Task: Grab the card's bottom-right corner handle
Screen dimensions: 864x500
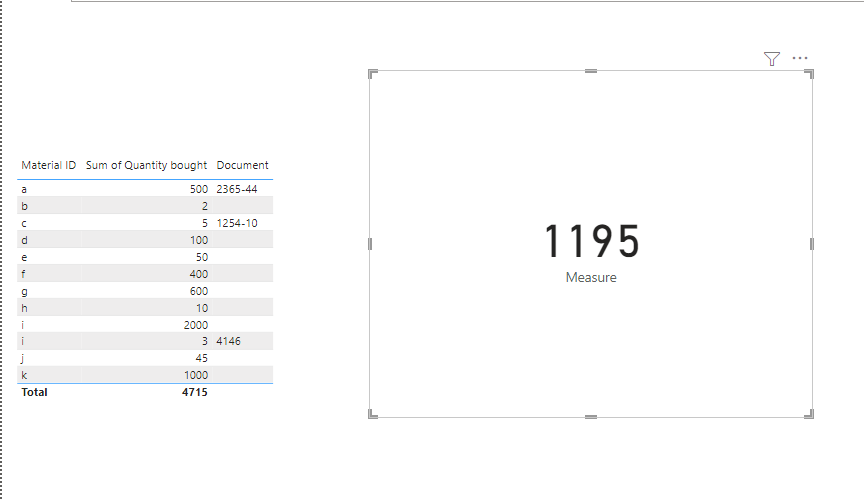Action: [x=809, y=414]
